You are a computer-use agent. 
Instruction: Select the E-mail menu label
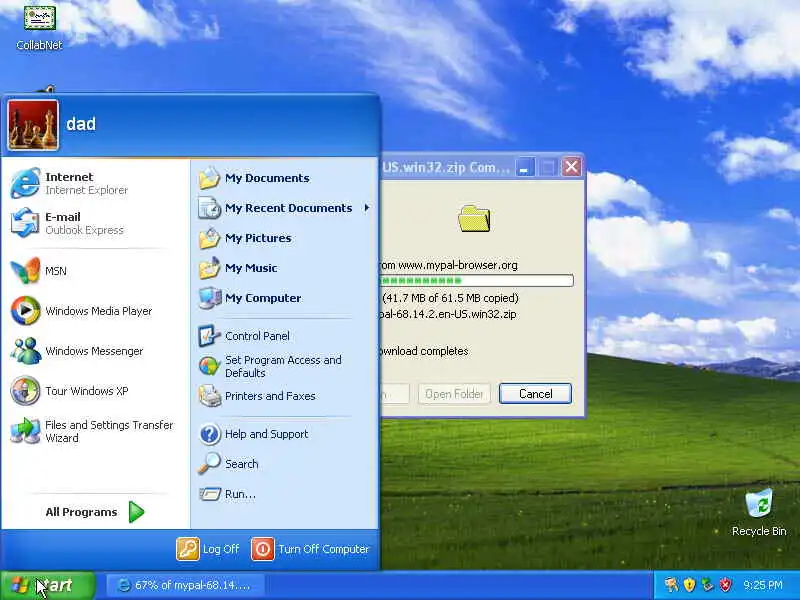[x=63, y=217]
